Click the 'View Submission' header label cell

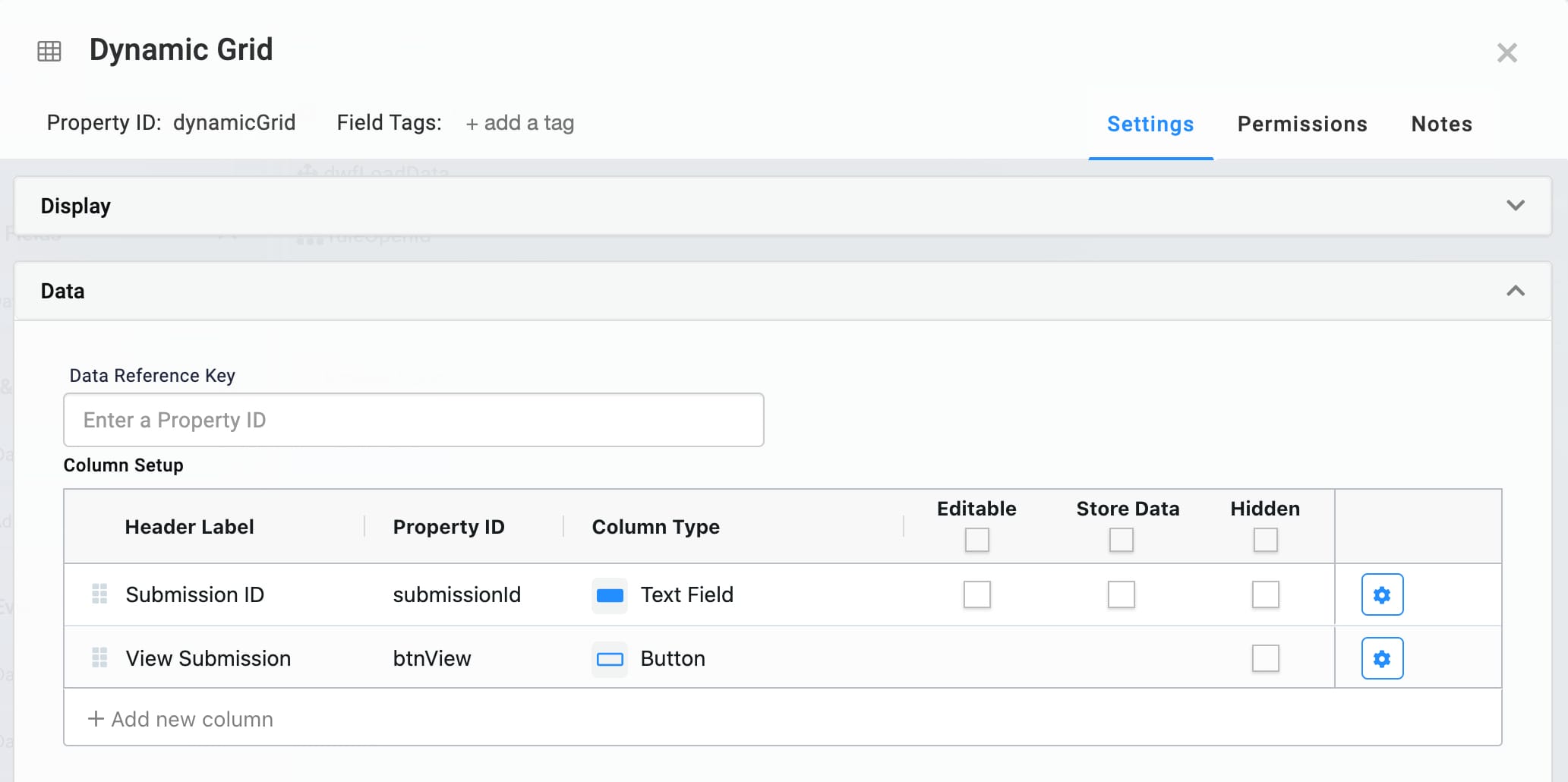[x=208, y=658]
